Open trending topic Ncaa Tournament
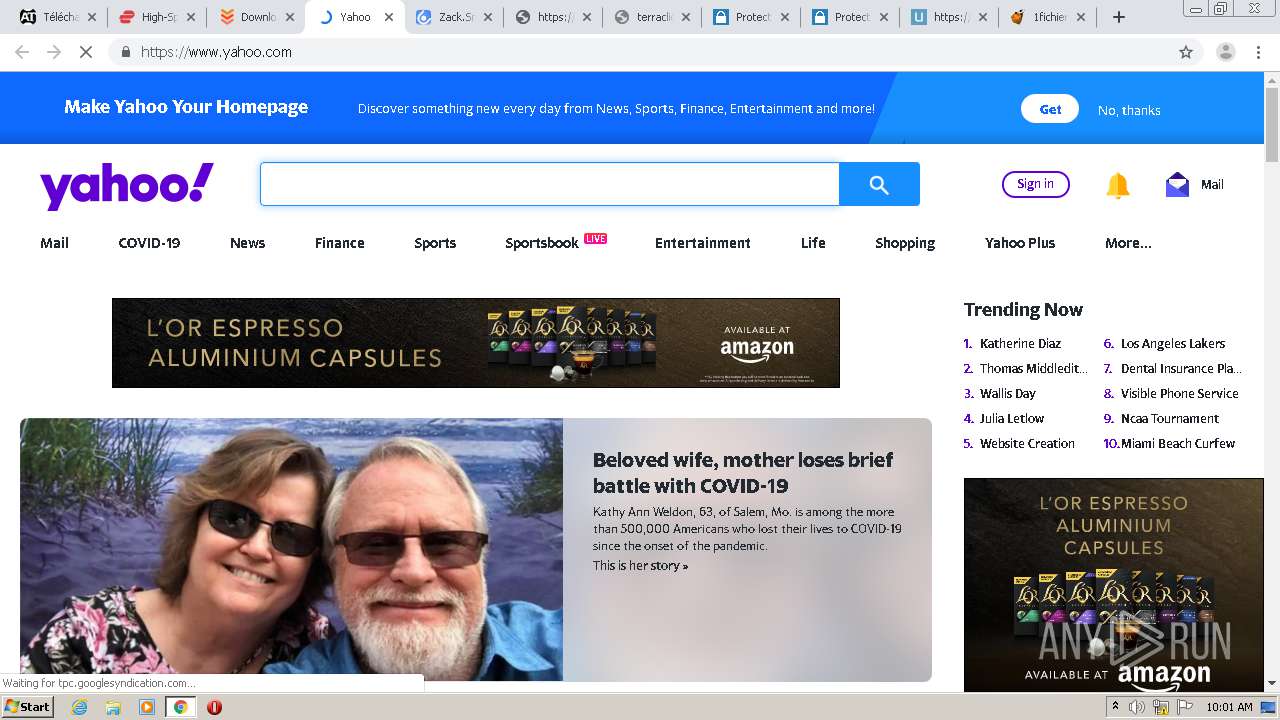Viewport: 1280px width, 720px height. coord(1169,418)
